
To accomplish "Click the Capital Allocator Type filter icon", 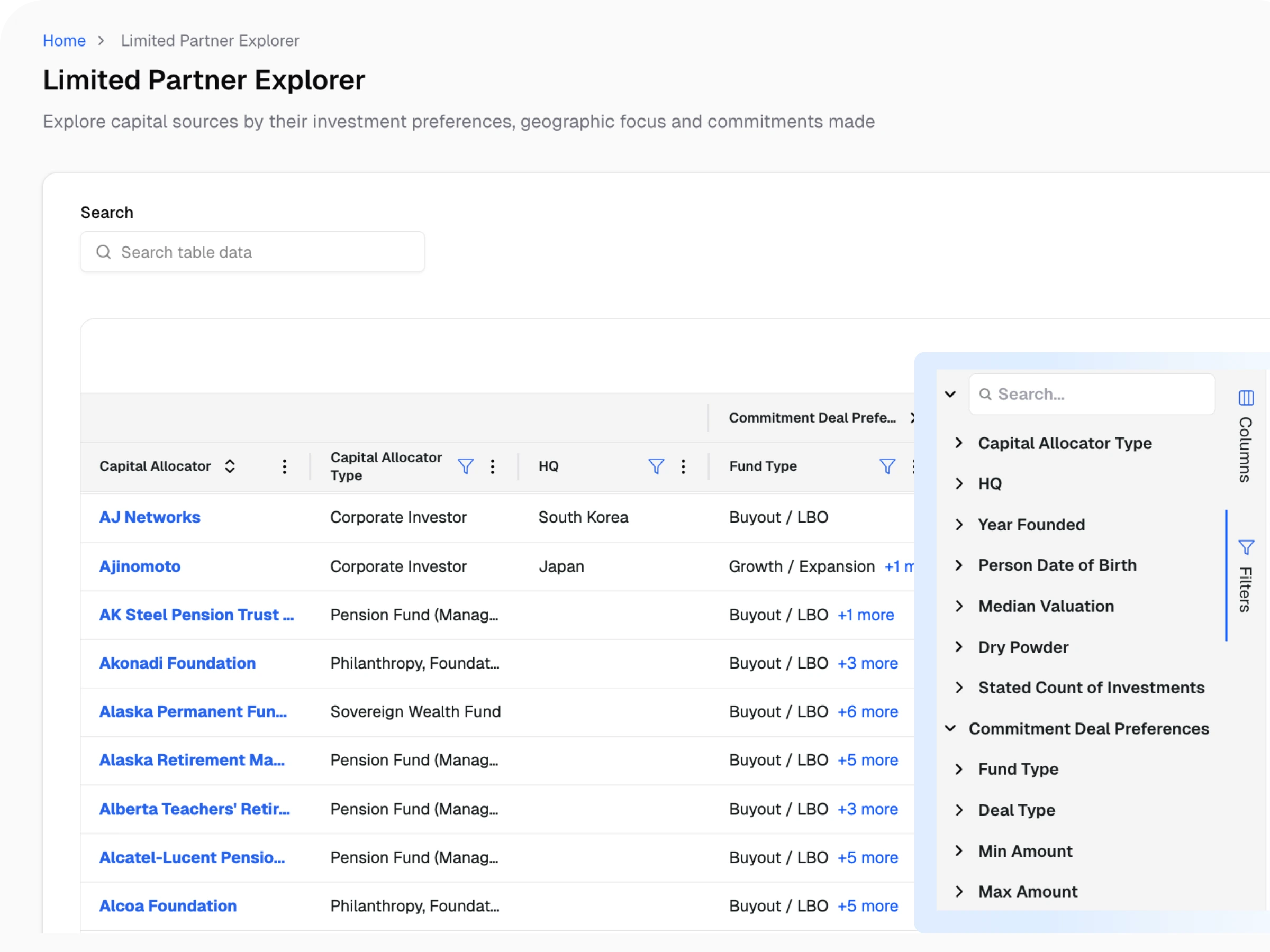I will [x=466, y=466].
